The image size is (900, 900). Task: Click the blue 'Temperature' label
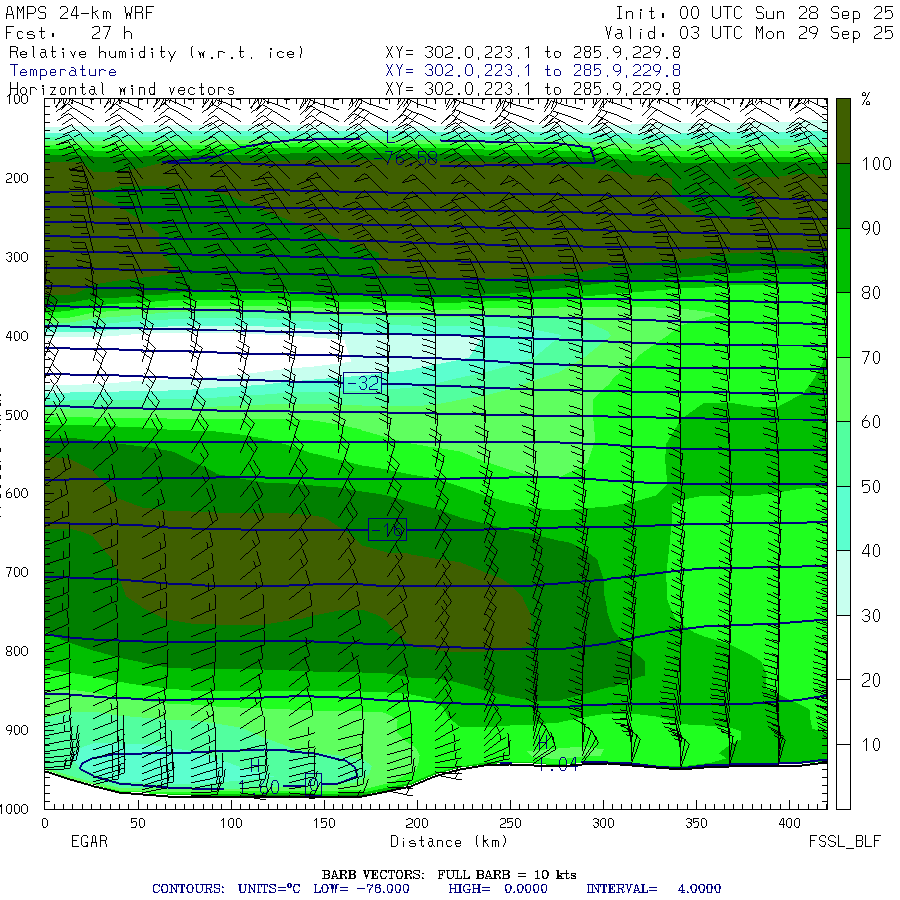pos(63,71)
